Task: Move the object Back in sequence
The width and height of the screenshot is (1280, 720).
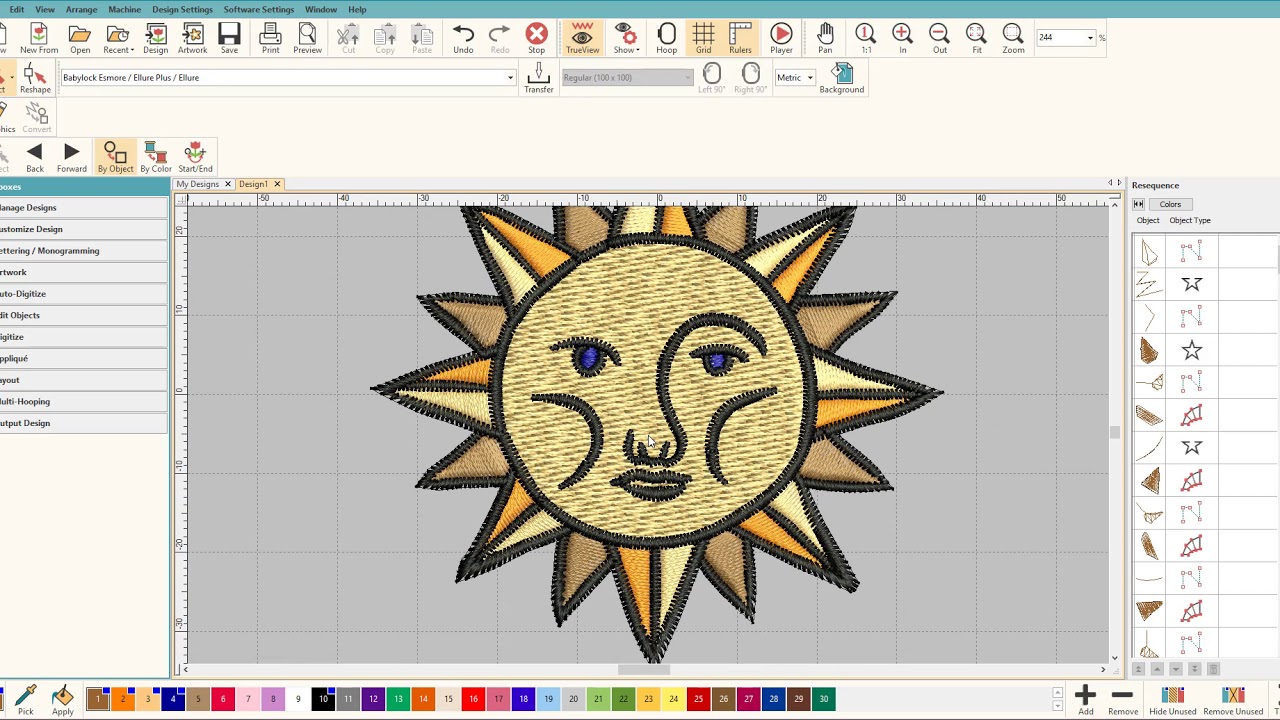Action: [x=35, y=157]
